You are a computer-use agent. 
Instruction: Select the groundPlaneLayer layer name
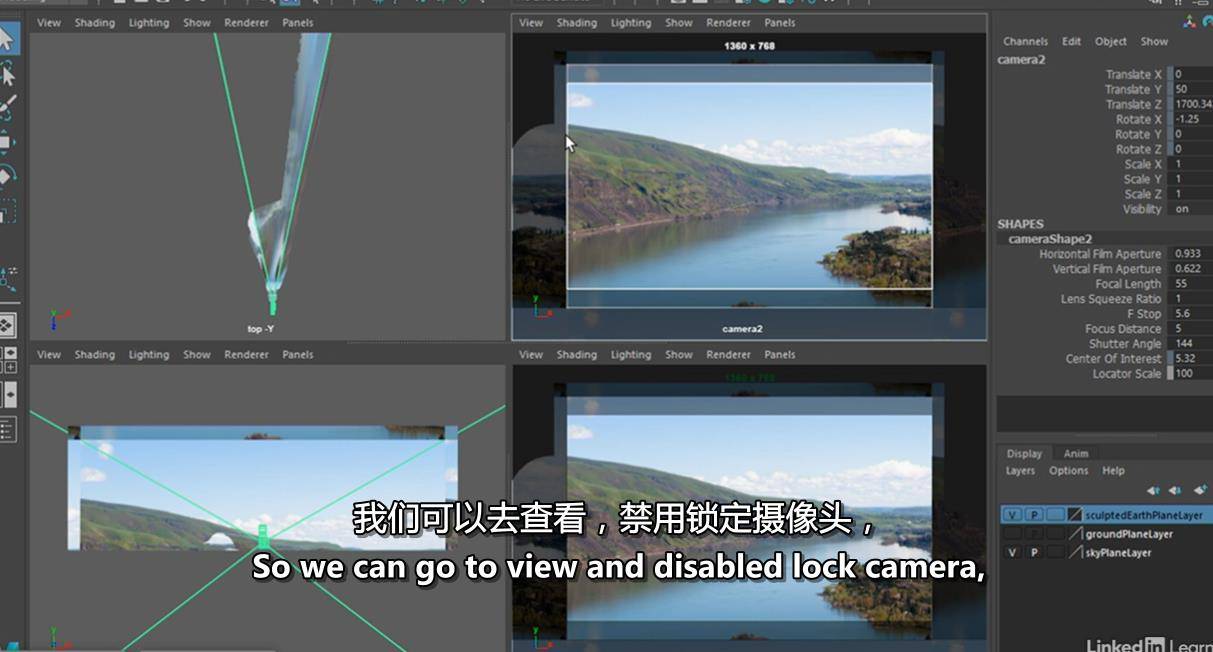[x=1129, y=534]
